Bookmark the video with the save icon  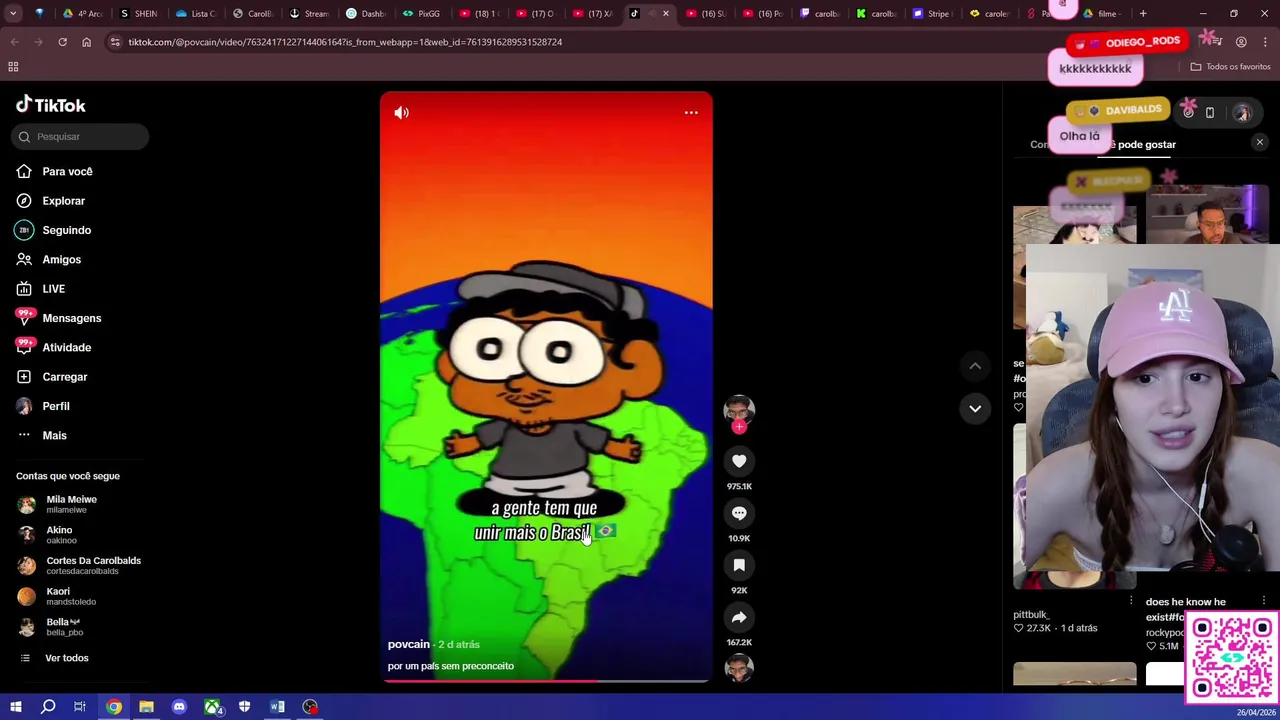[x=739, y=565]
